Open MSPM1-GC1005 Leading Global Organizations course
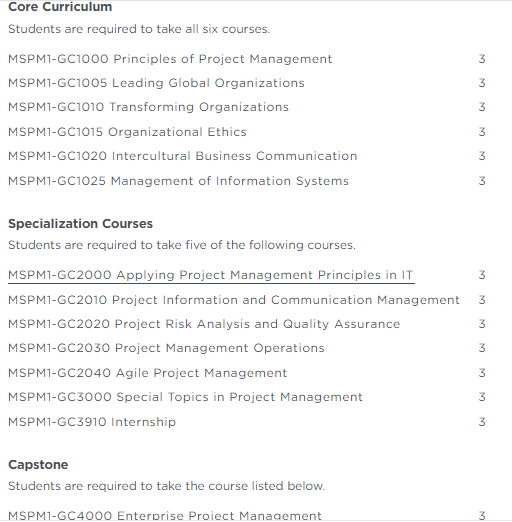The width and height of the screenshot is (512, 522). coord(156,83)
